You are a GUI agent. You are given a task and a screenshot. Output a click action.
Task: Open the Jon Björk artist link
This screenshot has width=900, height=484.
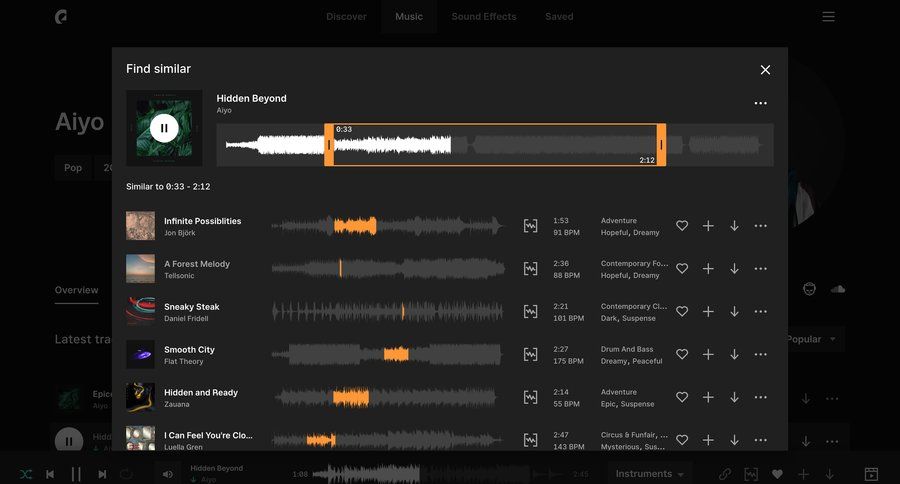(x=180, y=233)
